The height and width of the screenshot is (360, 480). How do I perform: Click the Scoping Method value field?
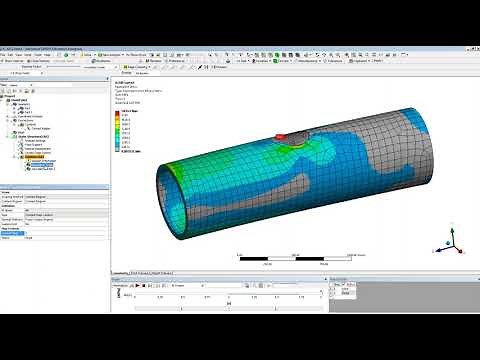(x=67, y=197)
